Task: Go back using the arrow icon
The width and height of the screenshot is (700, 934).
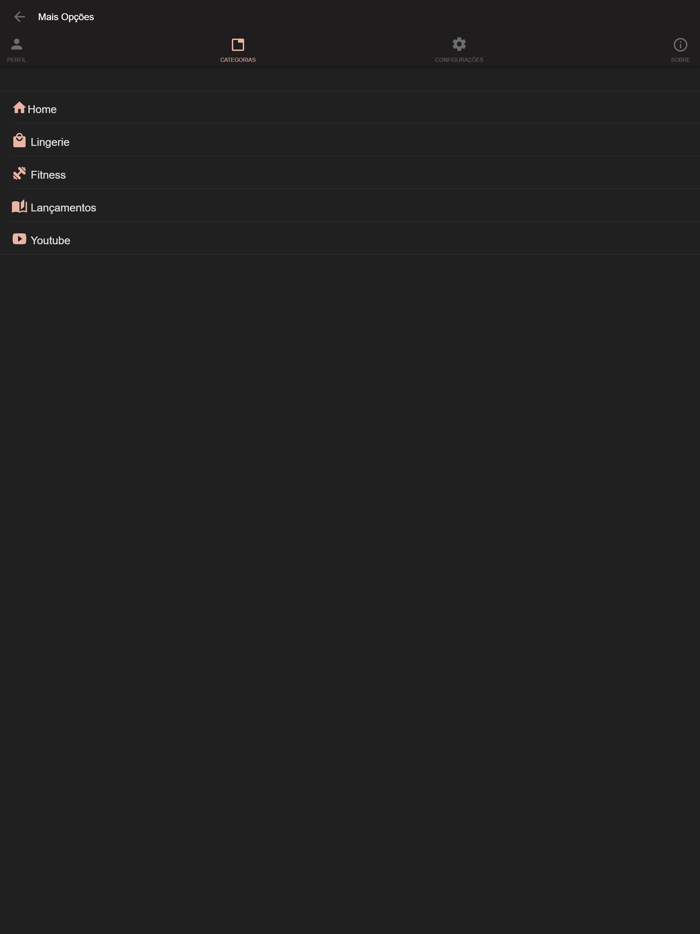Action: [x=19, y=17]
